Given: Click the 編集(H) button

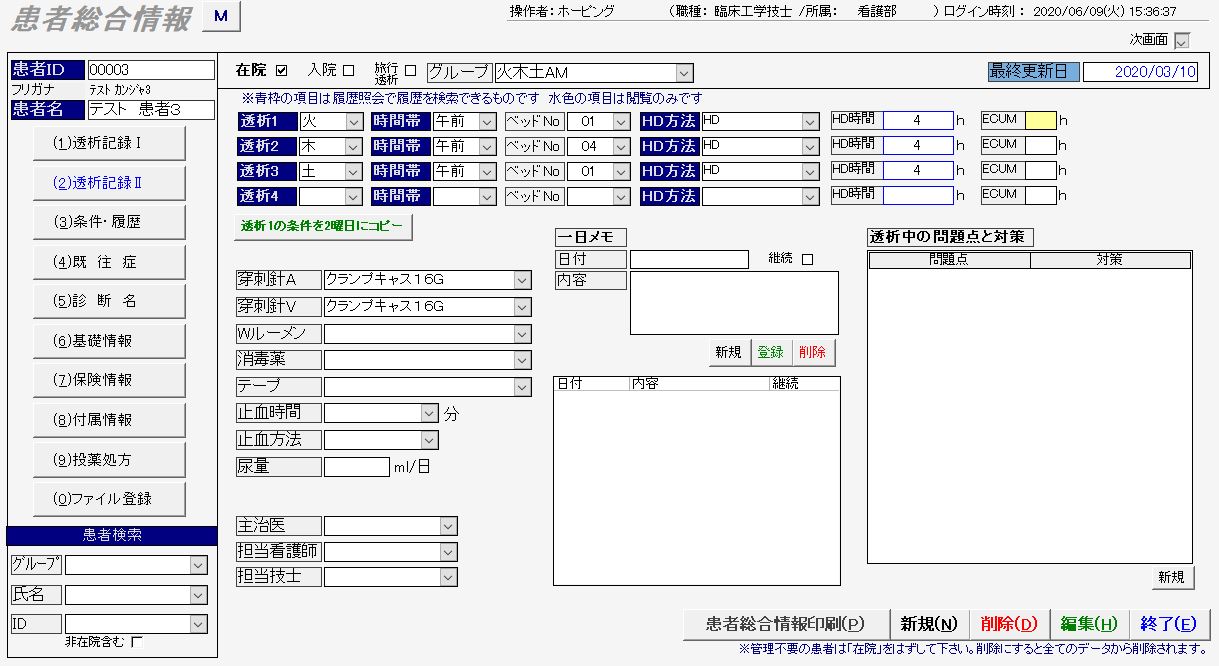Looking at the screenshot, I should [x=1089, y=624].
